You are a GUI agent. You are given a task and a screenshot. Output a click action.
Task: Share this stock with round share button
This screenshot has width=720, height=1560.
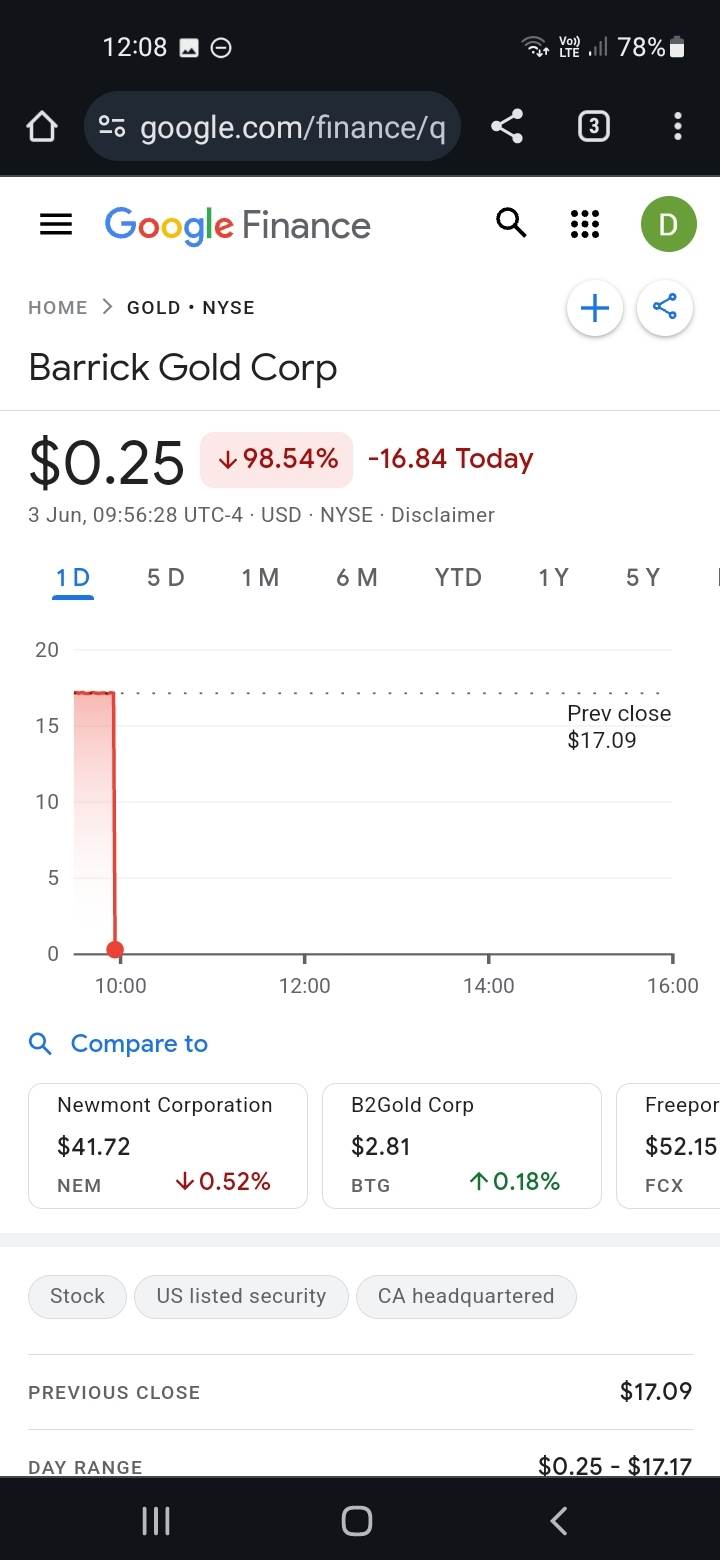tap(665, 307)
